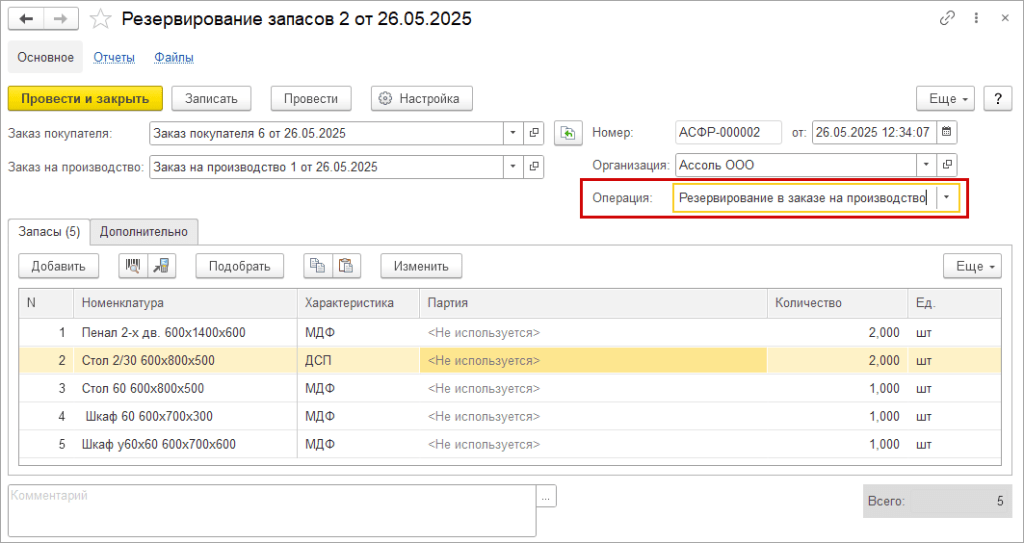Add document to favorites with star icon
Viewport: 1024px width, 543px height.
point(101,19)
